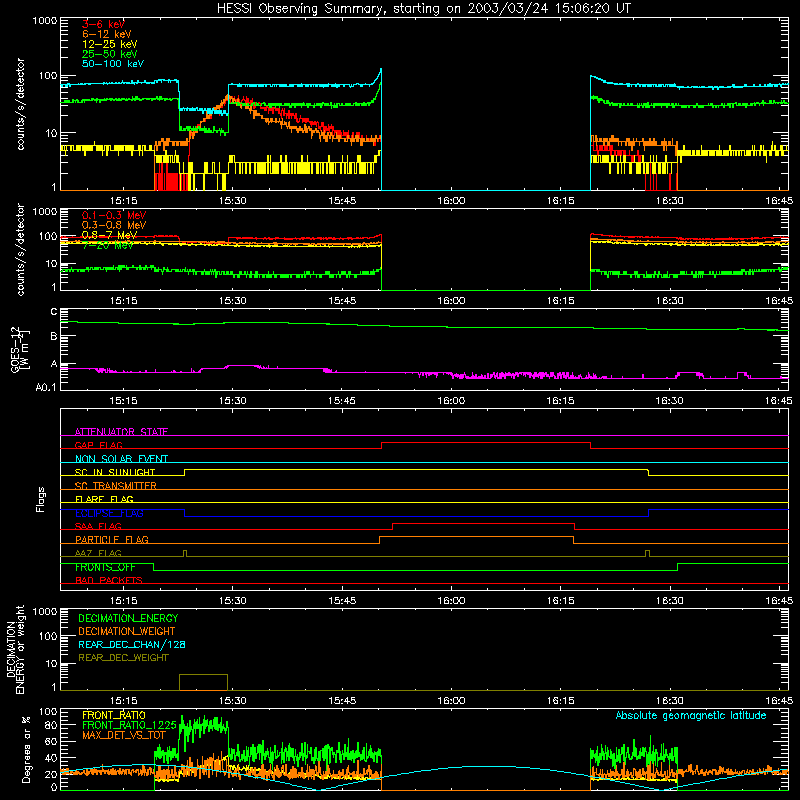Pick the SAA_FLAG label
This screenshot has width=800, height=800.
click(x=98, y=526)
